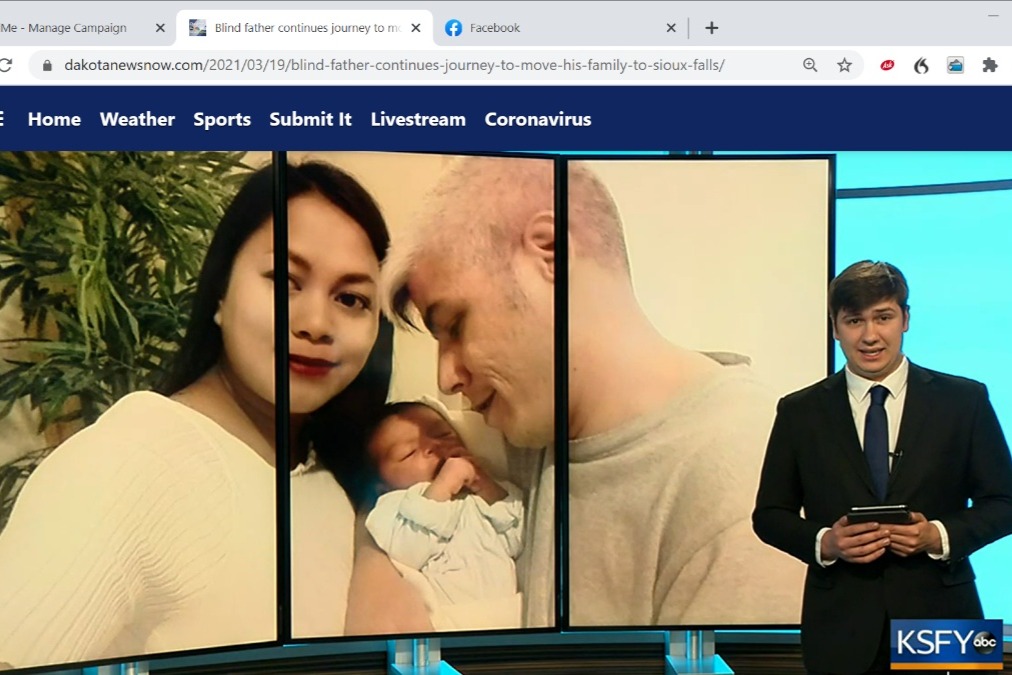Close the Facebook tab
Viewport: 1012px width, 675px height.
671,28
